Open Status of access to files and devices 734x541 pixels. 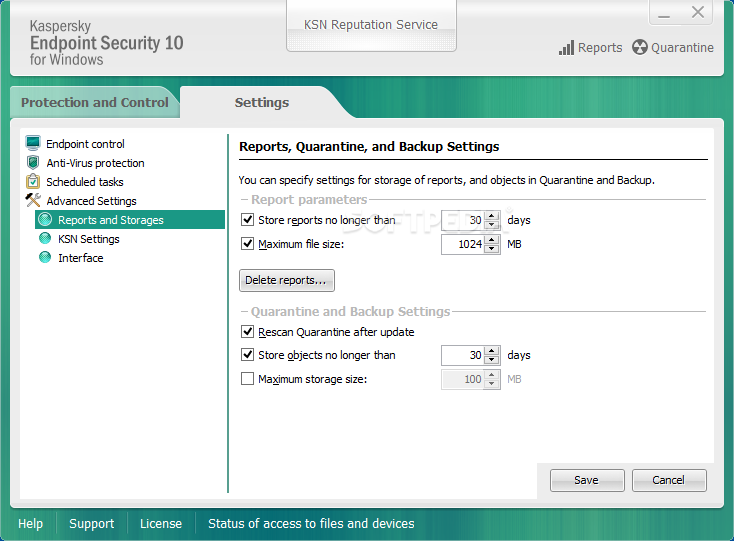click(311, 523)
